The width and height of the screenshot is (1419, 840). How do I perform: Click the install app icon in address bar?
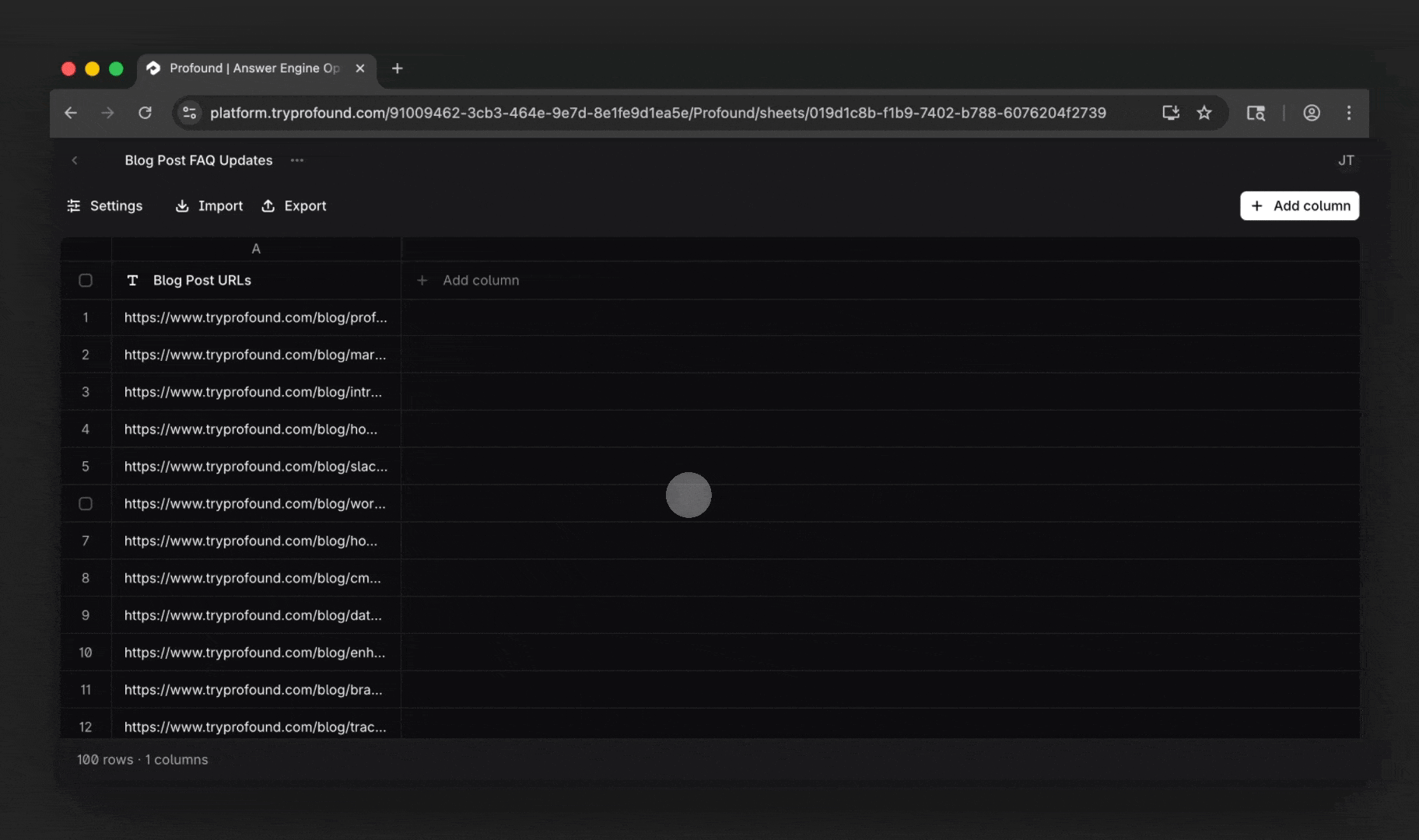tap(1171, 113)
